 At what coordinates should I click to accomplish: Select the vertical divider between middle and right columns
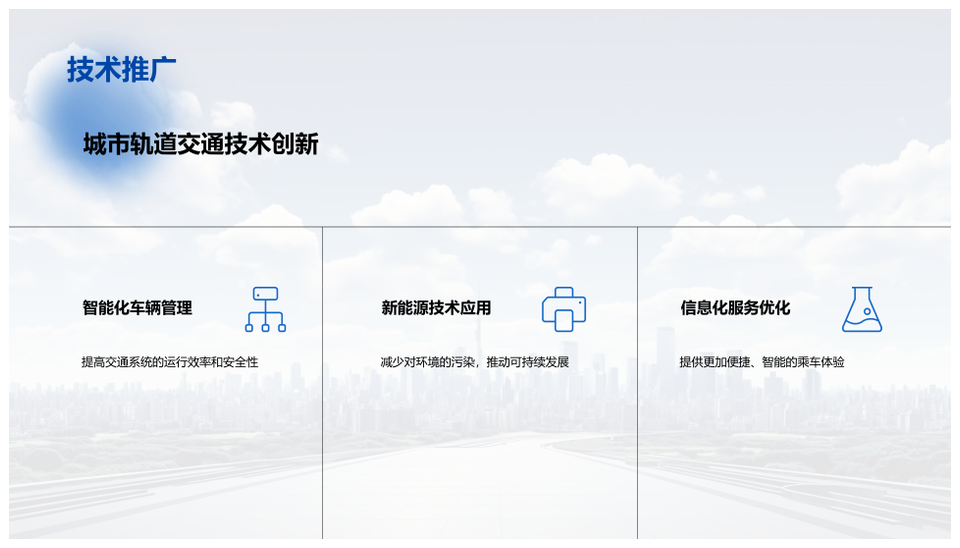637,400
